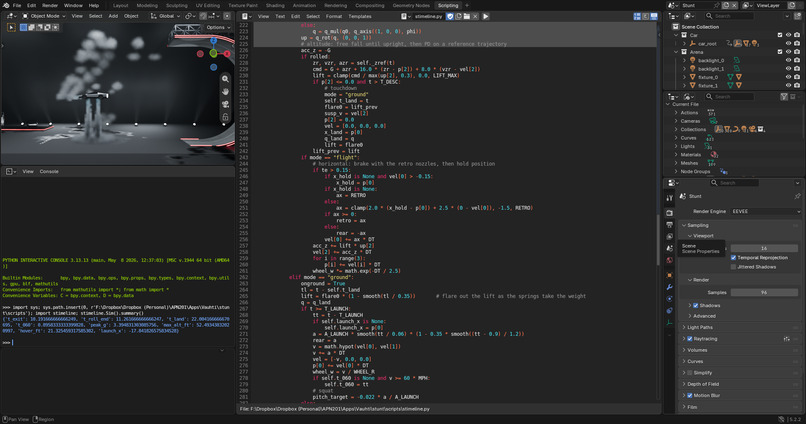Open the Global transform orientation dropdown
Screen dimensions: 806x424
165,16
